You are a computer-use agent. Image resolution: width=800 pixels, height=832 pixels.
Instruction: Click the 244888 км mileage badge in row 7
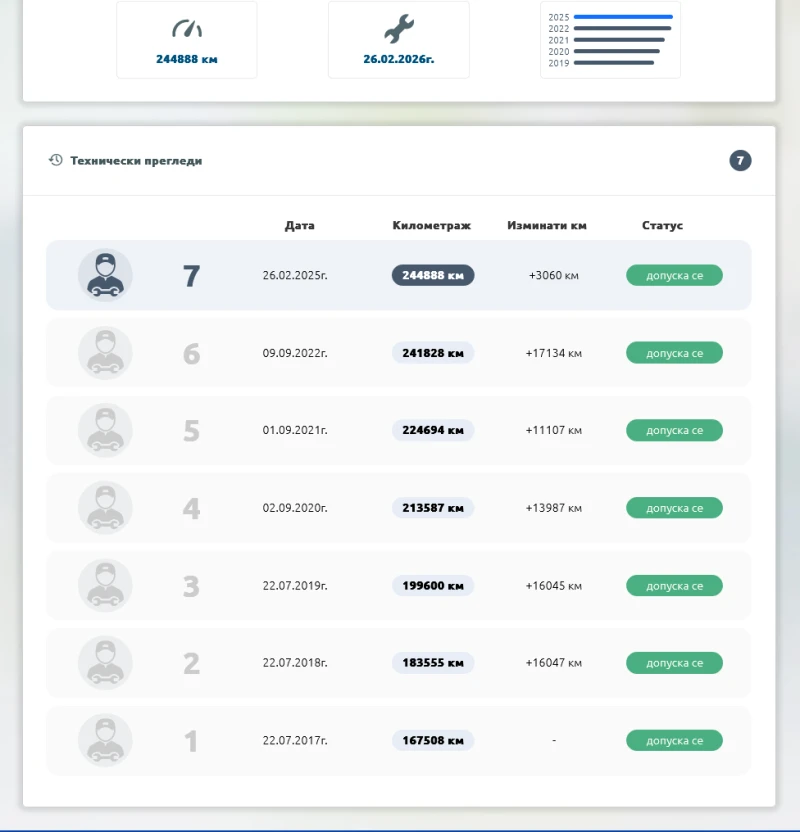click(432, 275)
